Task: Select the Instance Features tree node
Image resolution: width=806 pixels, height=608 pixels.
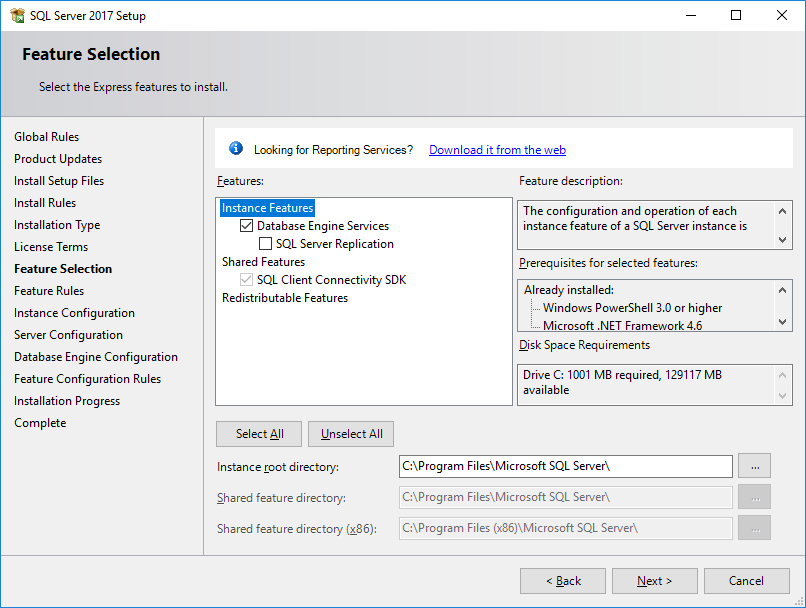Action: (x=267, y=208)
